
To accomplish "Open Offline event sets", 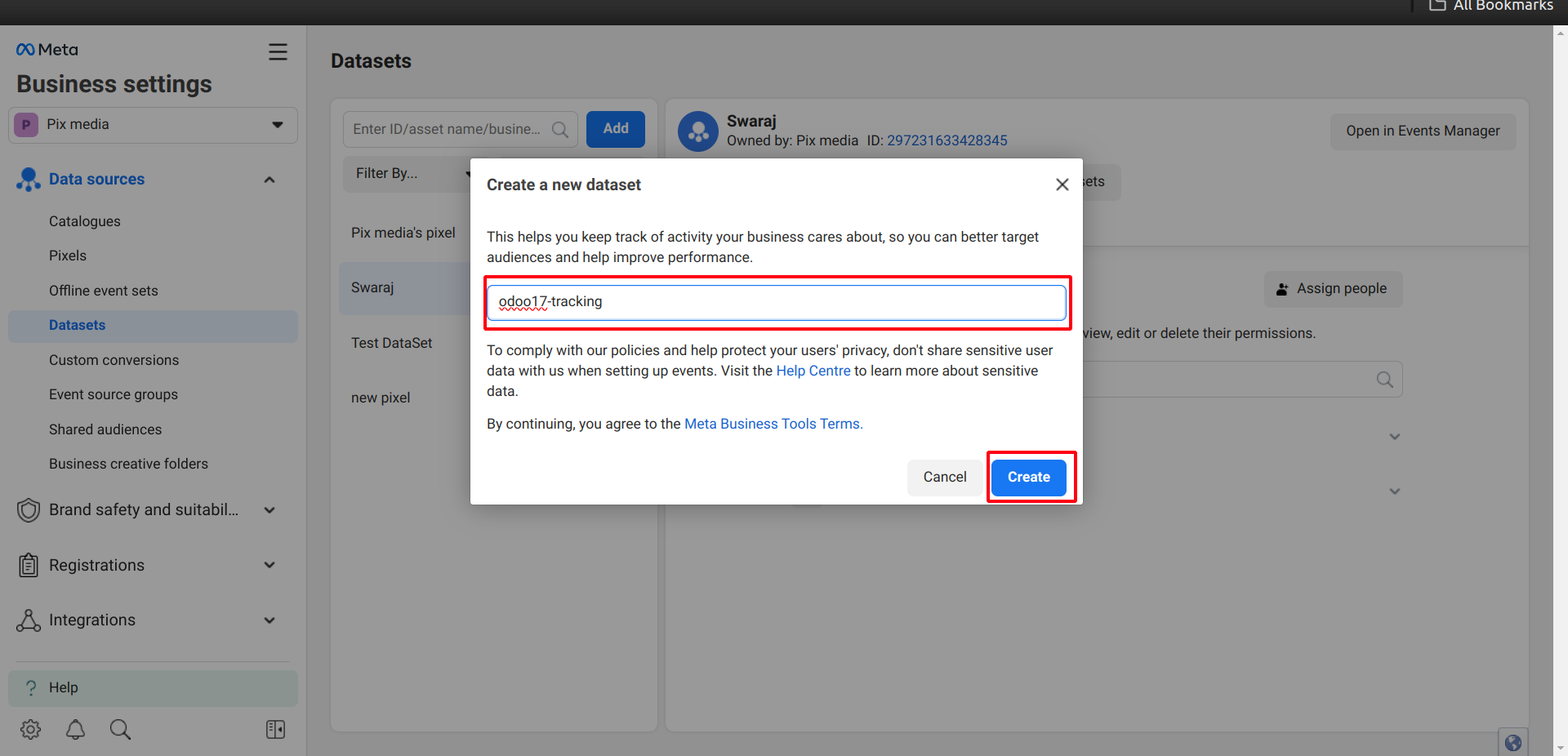I will [104, 291].
